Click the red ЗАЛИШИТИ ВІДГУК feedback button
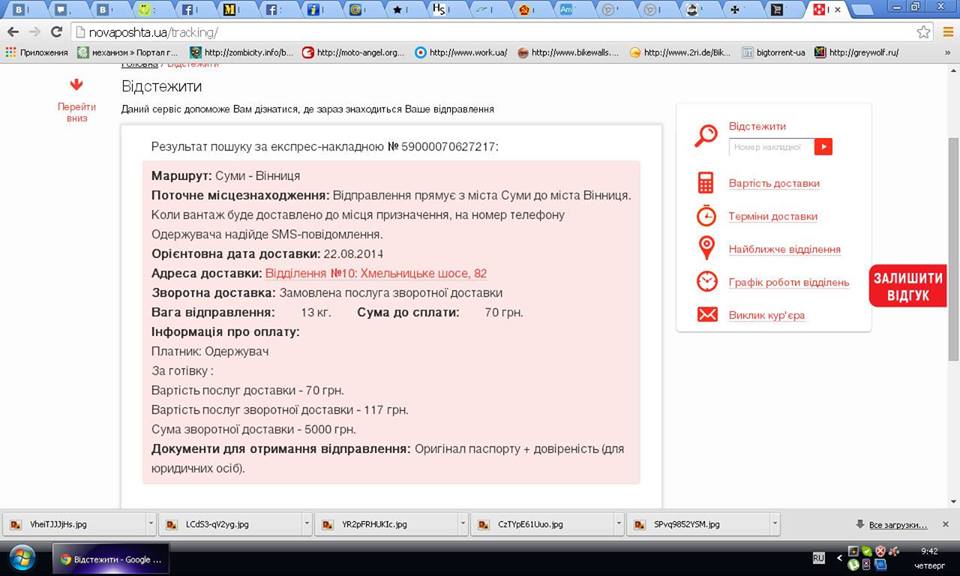 [908, 286]
